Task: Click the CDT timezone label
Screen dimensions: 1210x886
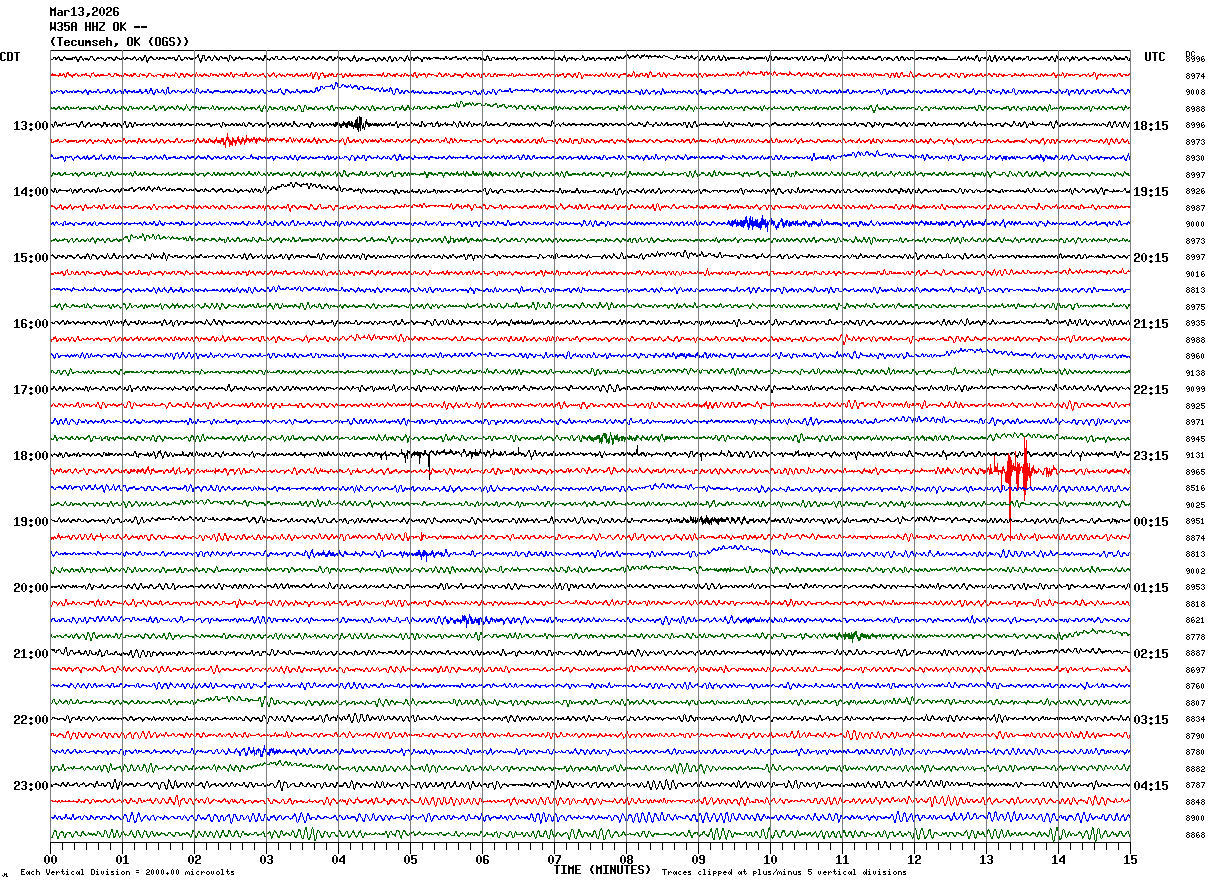Action: (10, 57)
